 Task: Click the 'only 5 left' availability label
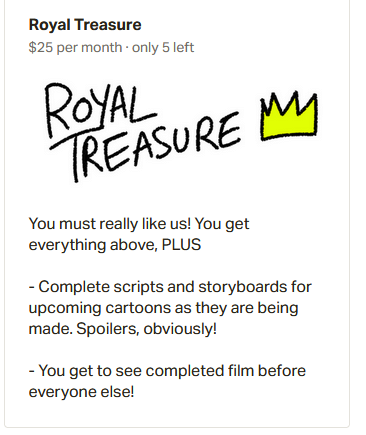click(x=163, y=47)
